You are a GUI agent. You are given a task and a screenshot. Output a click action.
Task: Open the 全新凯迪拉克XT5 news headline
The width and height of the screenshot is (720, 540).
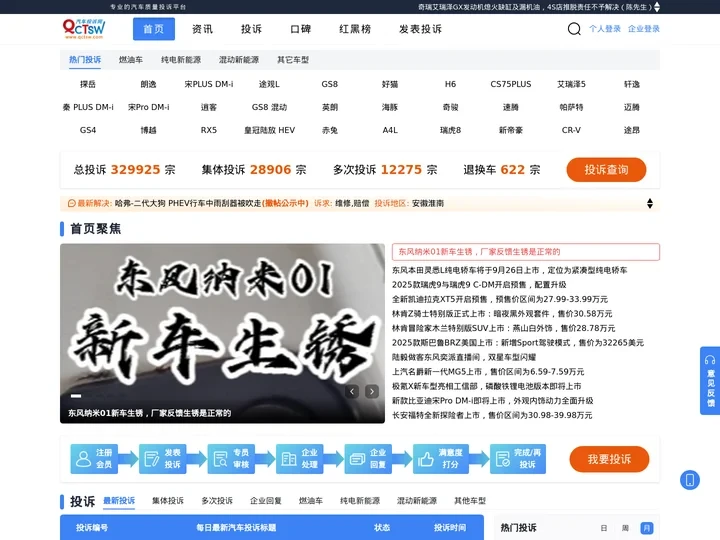click(500, 299)
